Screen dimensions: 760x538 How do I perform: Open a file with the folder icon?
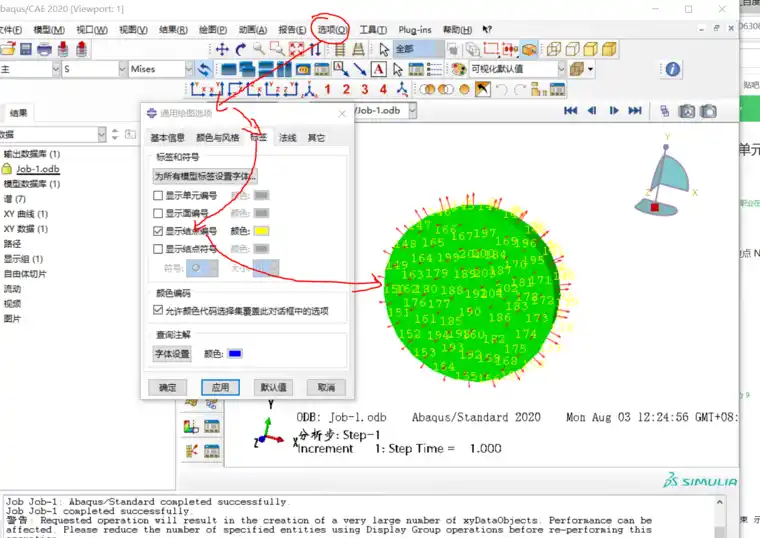tap(7, 49)
